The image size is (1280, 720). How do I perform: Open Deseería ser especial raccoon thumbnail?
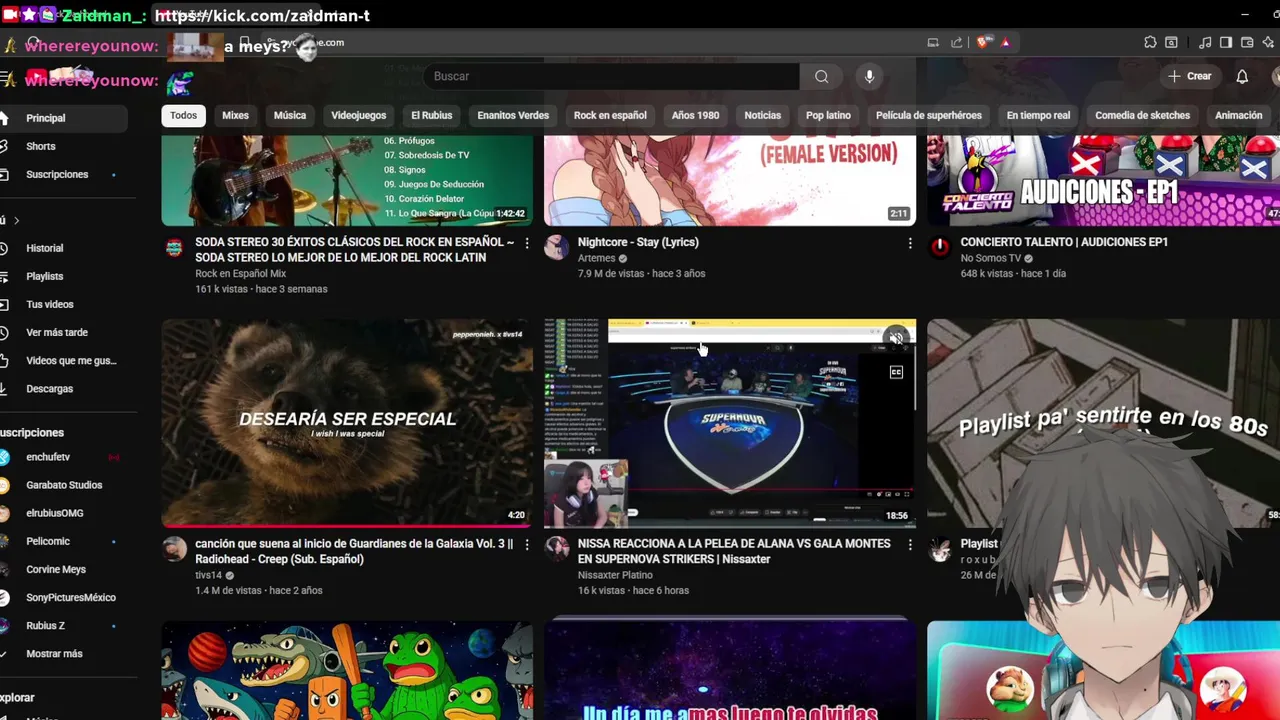tap(347, 423)
